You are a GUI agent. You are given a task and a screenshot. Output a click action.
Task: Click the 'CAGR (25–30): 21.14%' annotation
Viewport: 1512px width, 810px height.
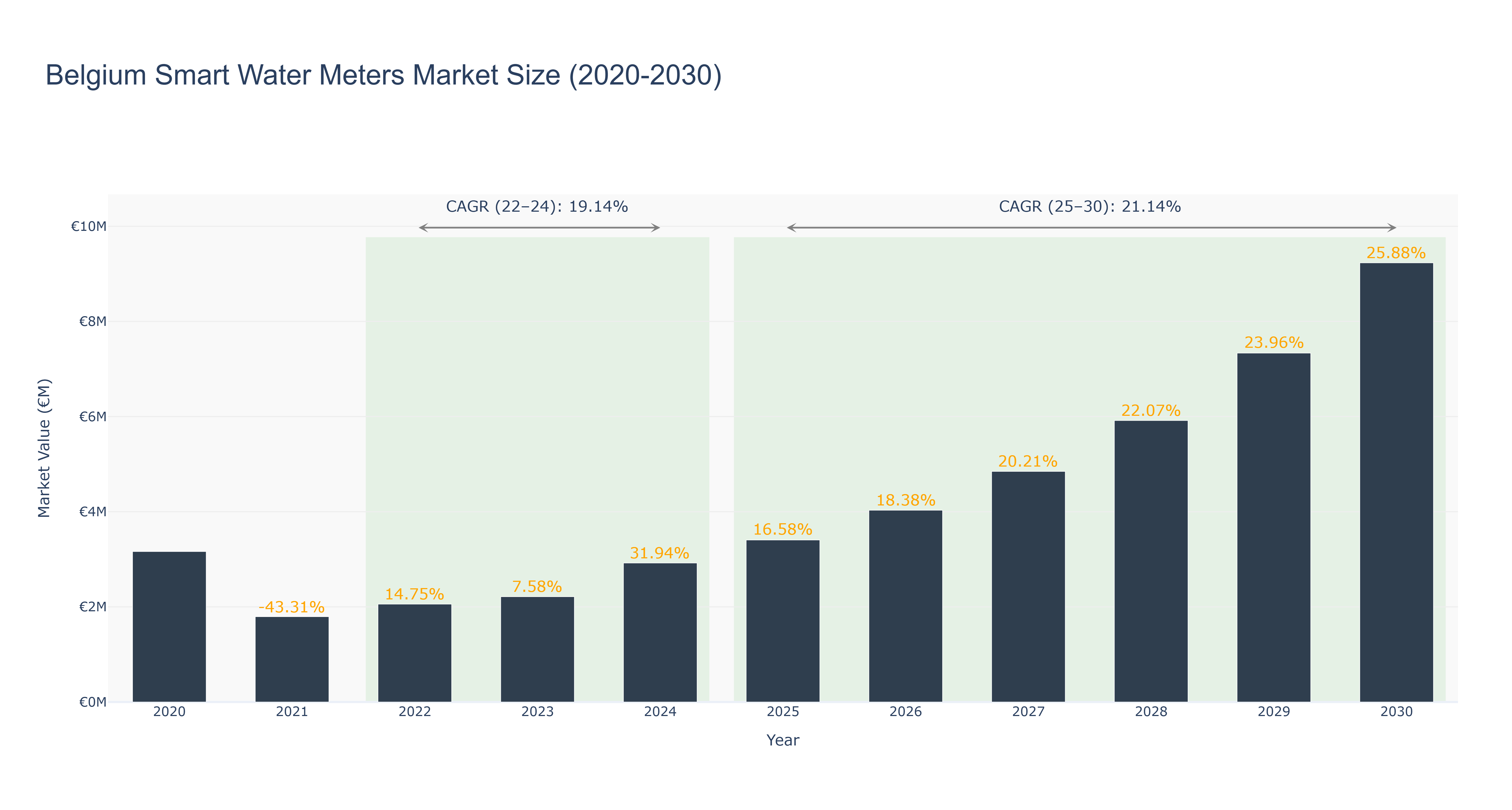coord(1090,207)
